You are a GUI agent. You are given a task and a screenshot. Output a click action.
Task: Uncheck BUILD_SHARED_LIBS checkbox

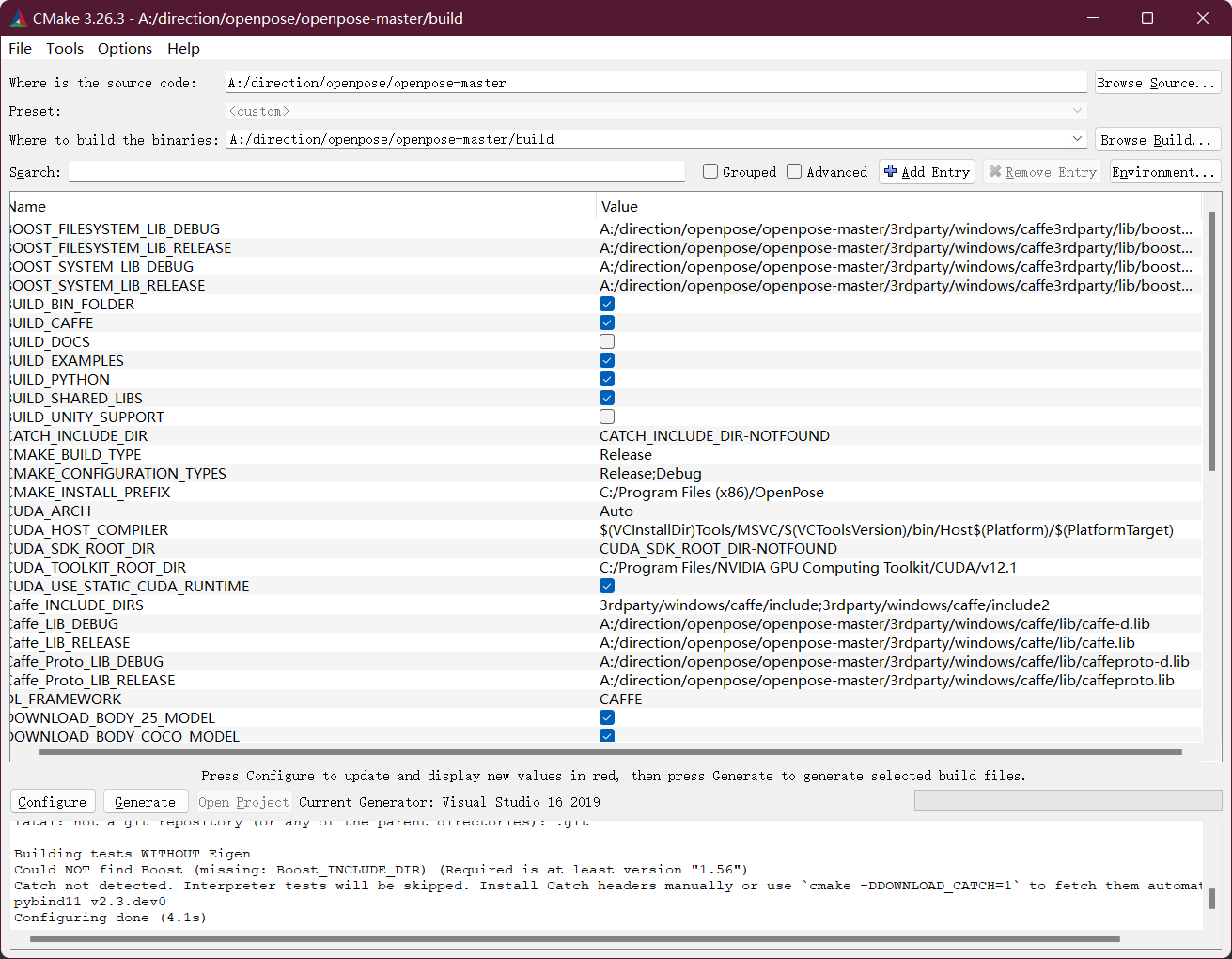[x=607, y=398]
